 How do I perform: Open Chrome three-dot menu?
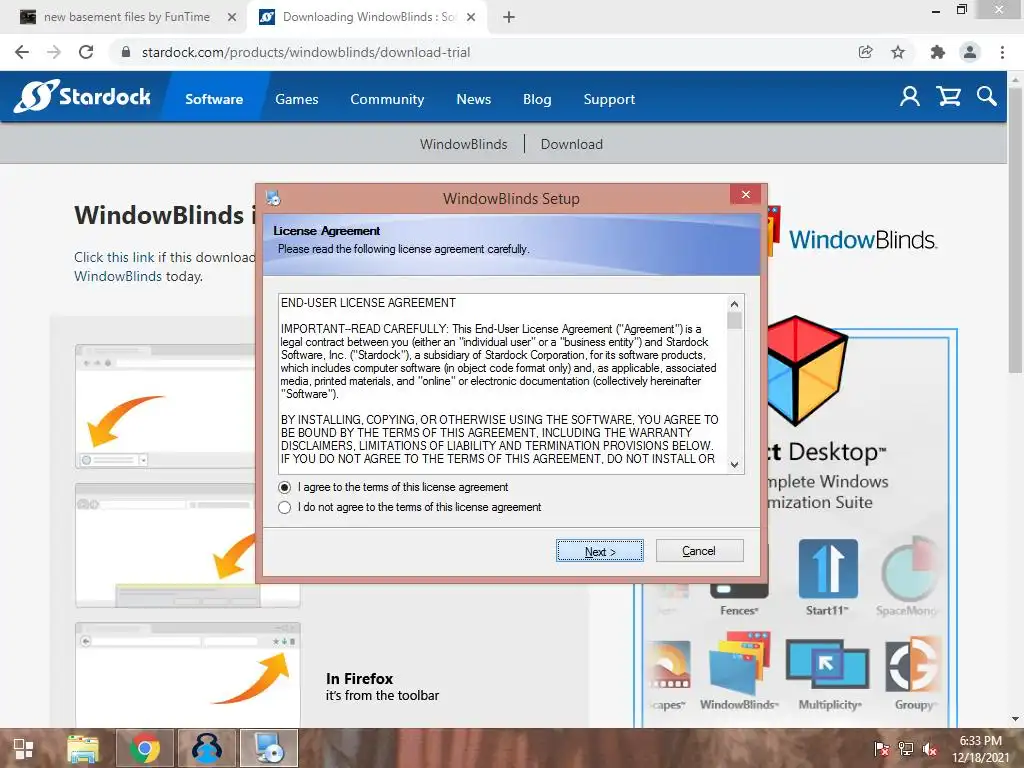1002,52
